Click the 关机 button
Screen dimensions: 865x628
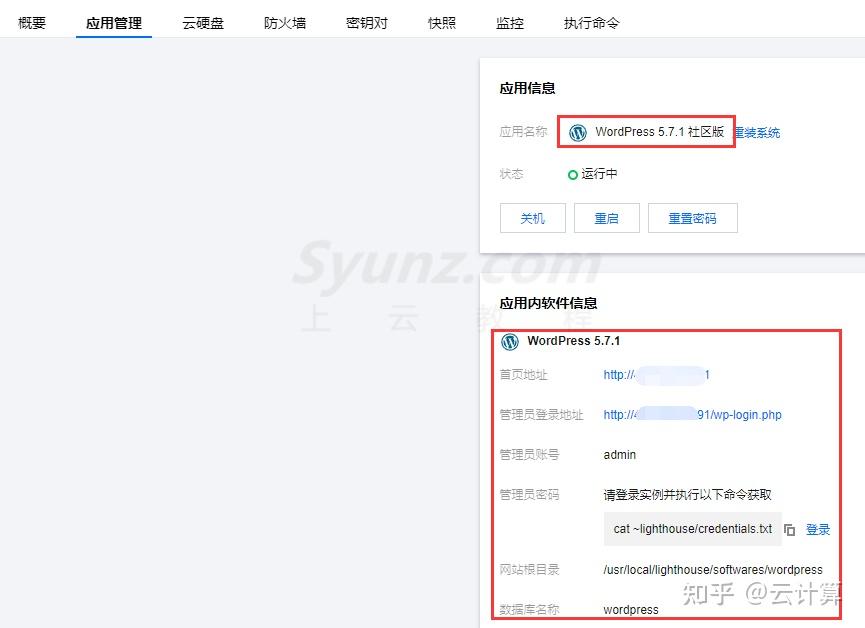coord(533,219)
